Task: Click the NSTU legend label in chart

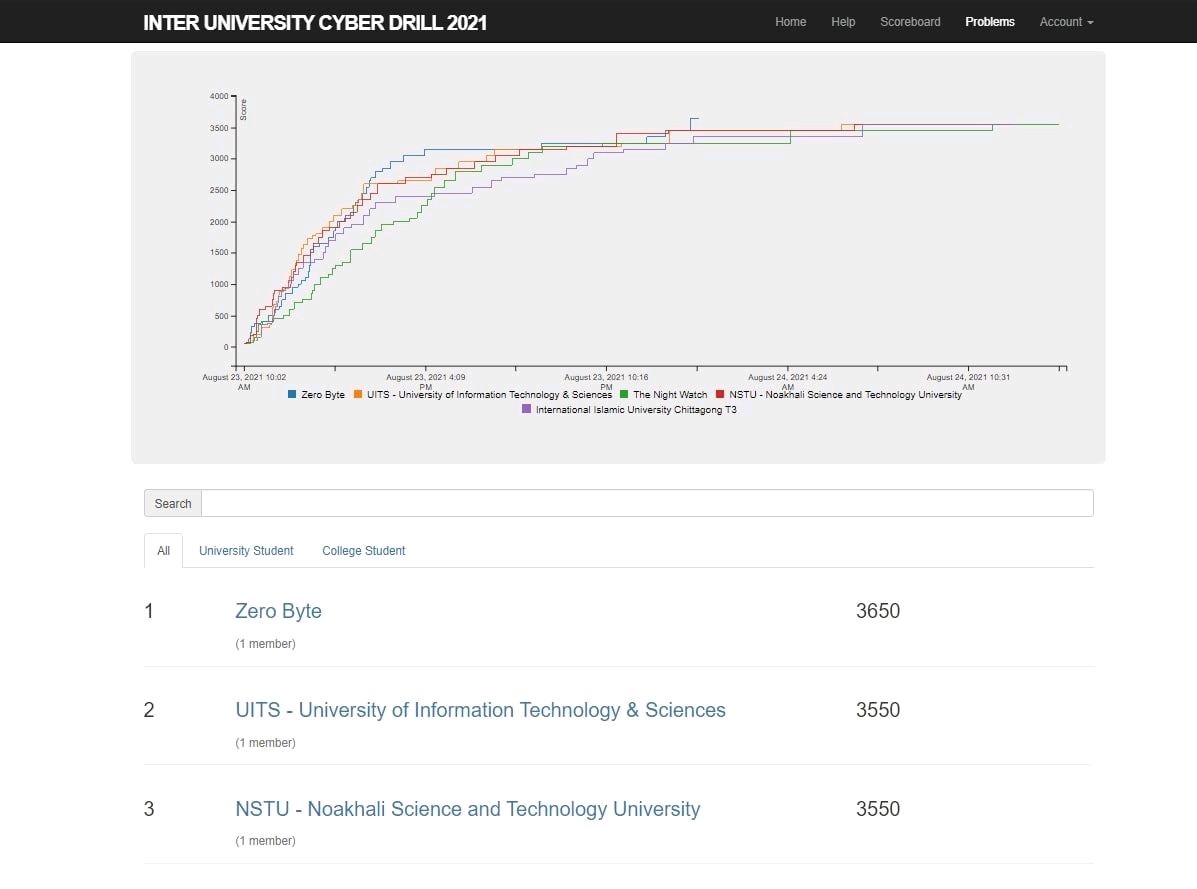Action: (x=845, y=395)
